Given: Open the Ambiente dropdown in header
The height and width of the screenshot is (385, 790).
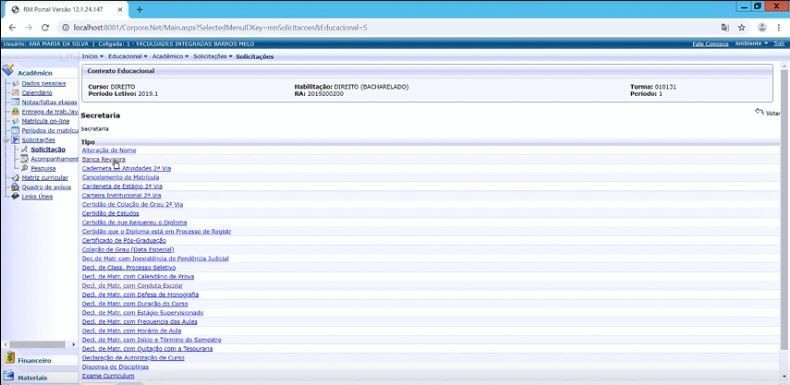Looking at the screenshot, I should 751,43.
